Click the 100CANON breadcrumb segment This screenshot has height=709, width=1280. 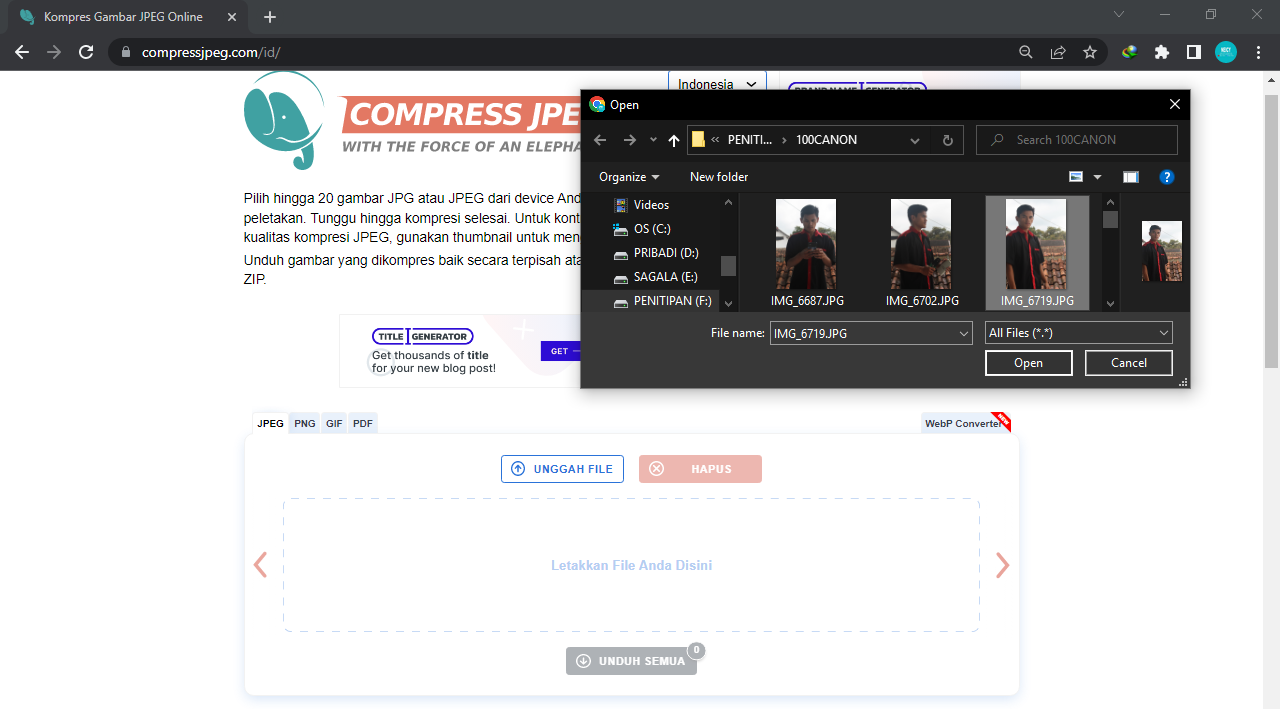click(826, 140)
